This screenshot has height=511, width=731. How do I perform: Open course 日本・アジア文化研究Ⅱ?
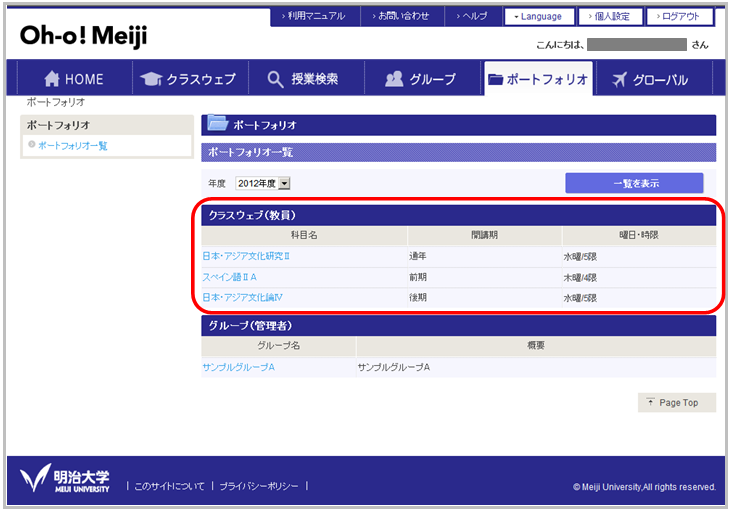coord(246,256)
